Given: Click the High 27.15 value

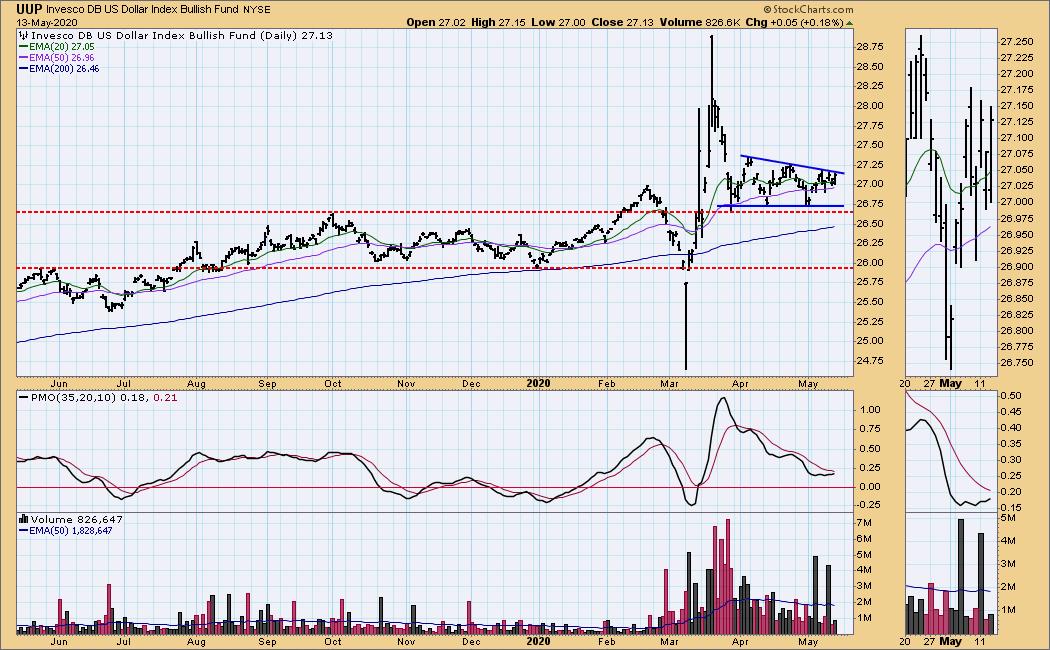Looking at the screenshot, I should click(498, 22).
